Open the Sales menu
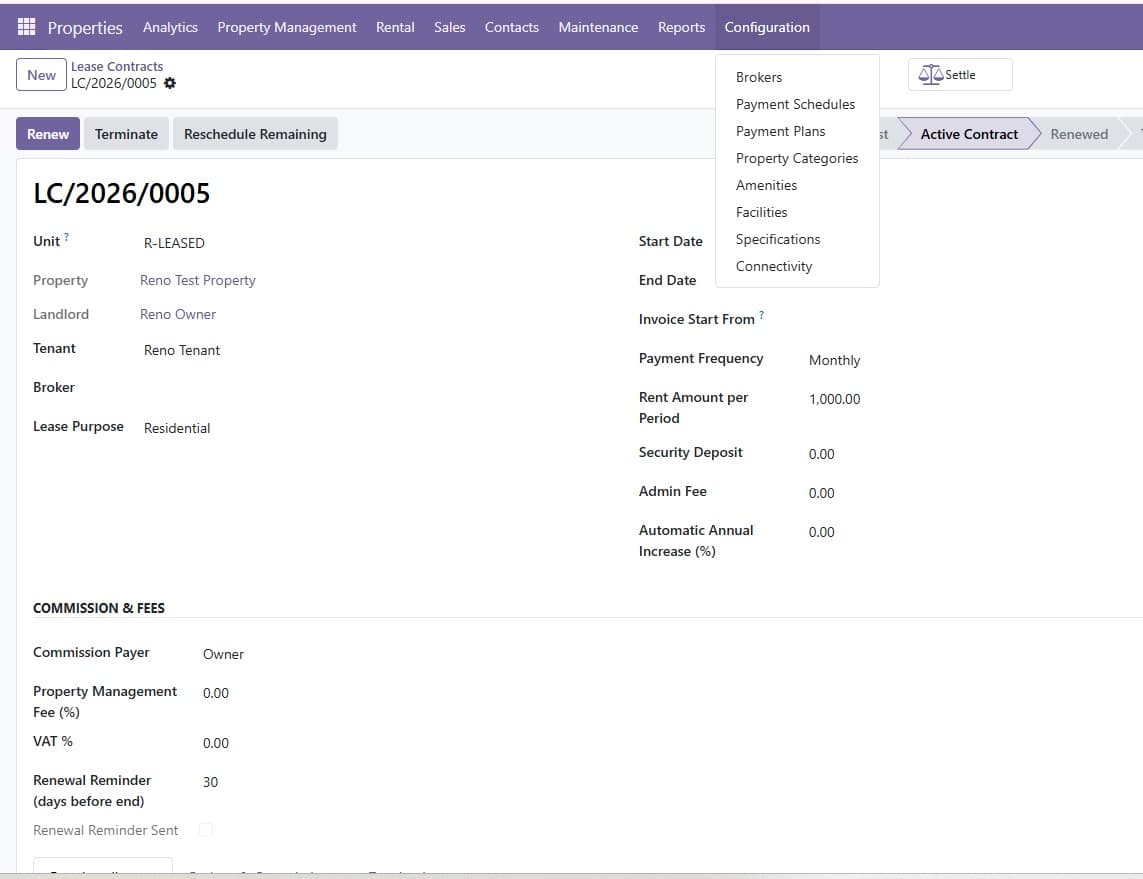Screen dimensions: 1143x879 point(450,27)
